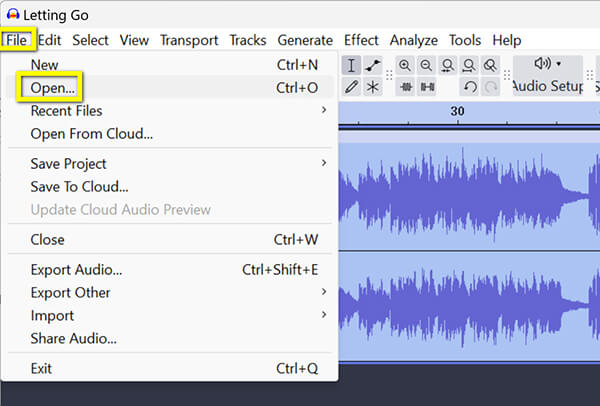Choose Open From Cloud... menu entry
Image resolution: width=600 pixels, height=406 pixels.
pyautogui.click(x=170, y=134)
